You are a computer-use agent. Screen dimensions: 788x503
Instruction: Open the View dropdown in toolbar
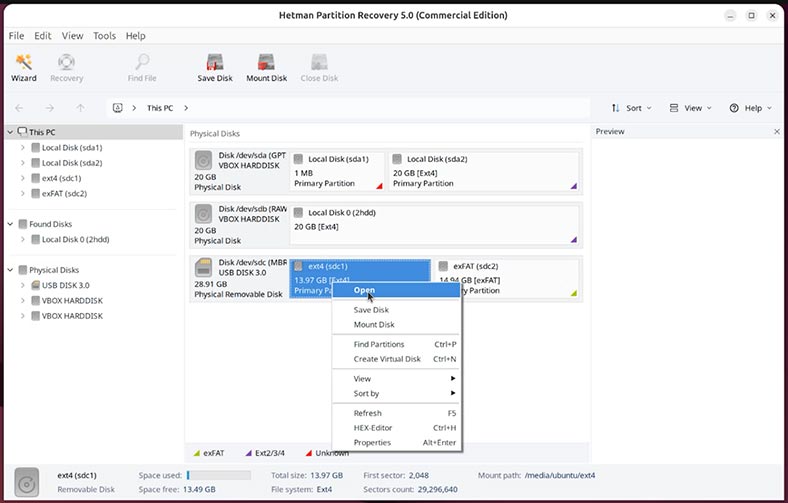click(691, 108)
